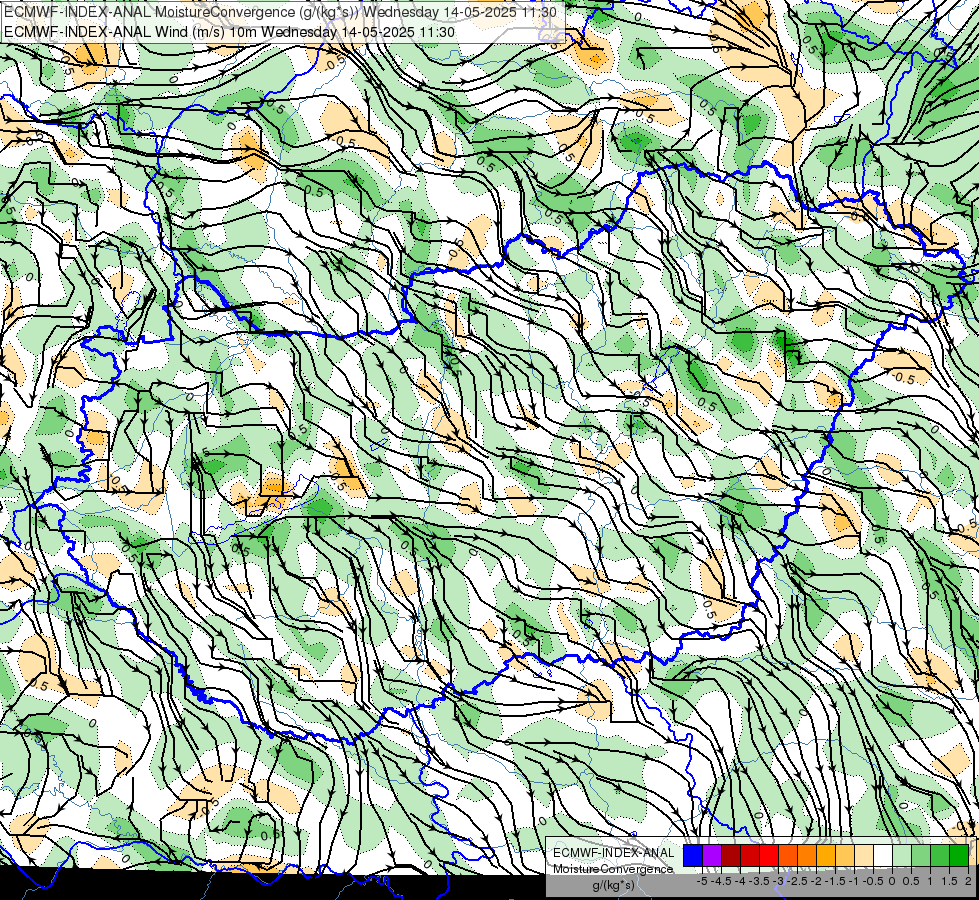Click the Wind 10m title line

pos(229,32)
